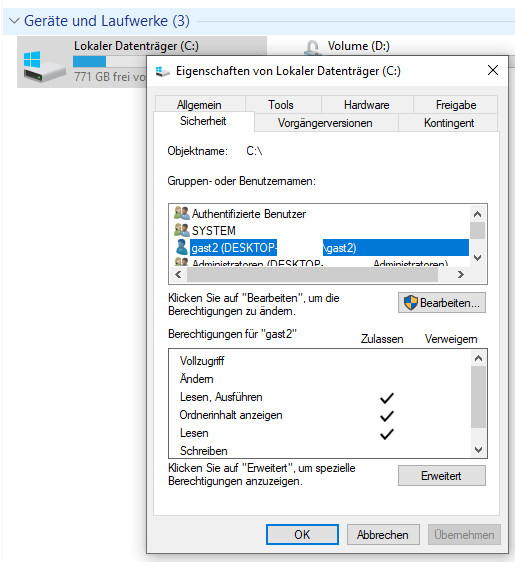Close the Eigenschaften dialog
The image size is (515, 562).
pos(493,70)
